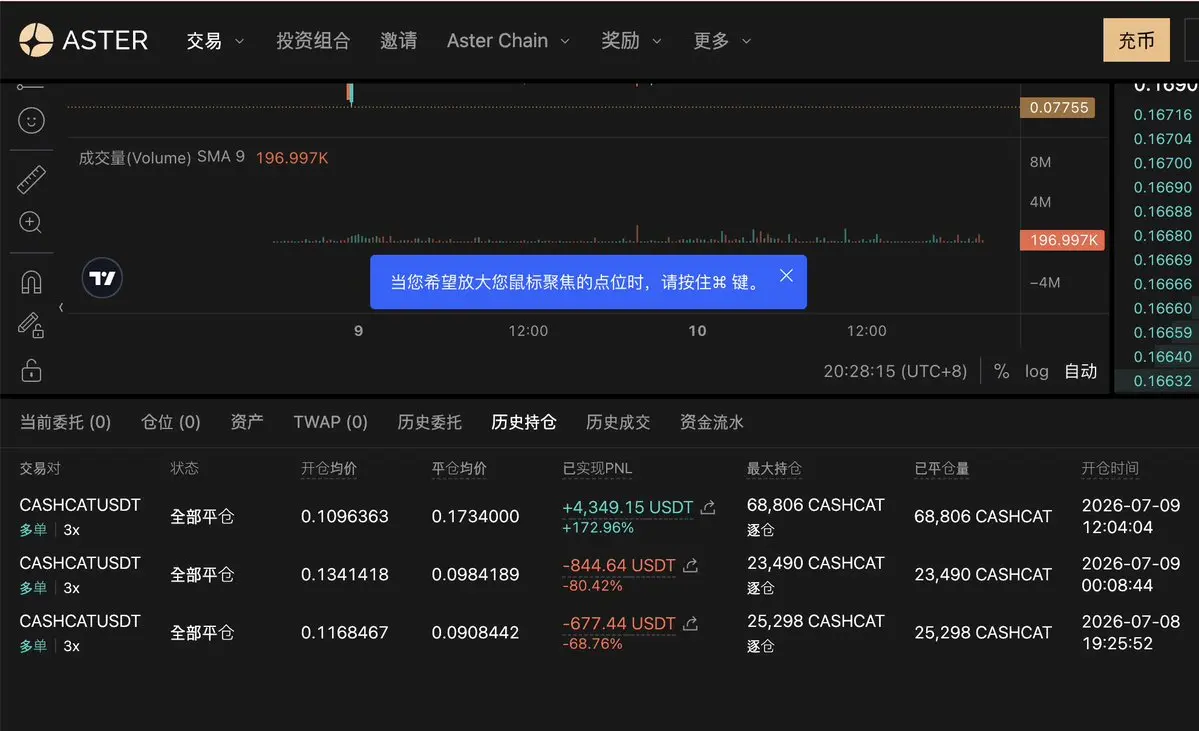1199x731 pixels.
Task: Toggle stay in drawing mode pencil-lock
Action: tap(31, 326)
